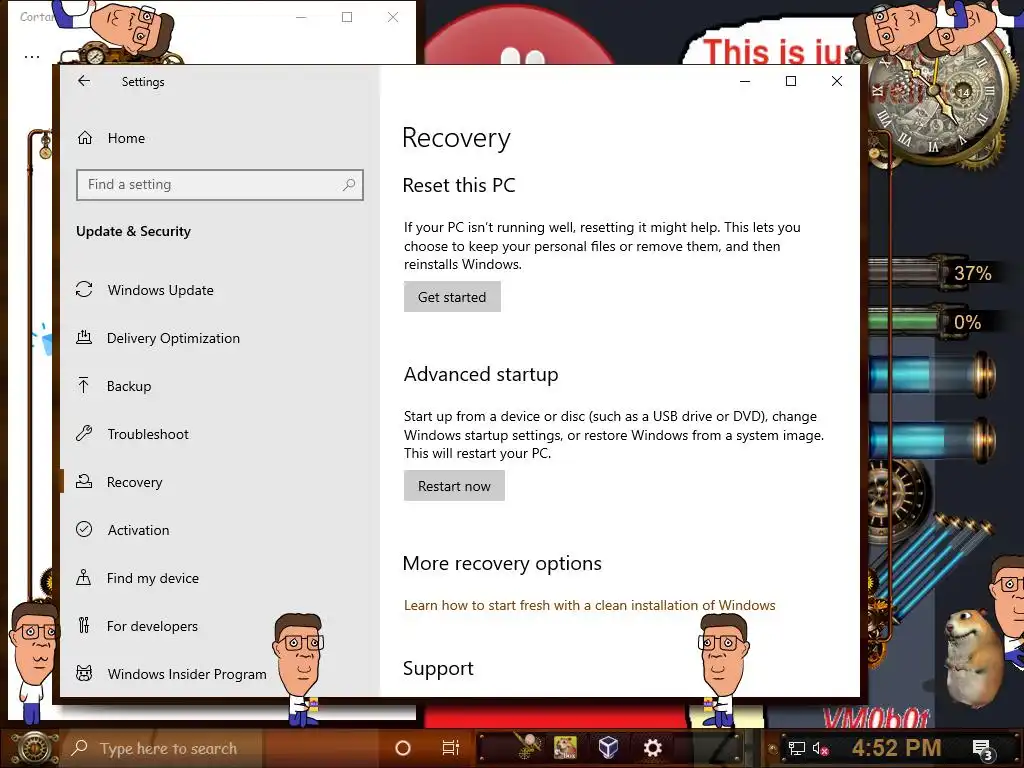Click the For developers tools icon

coord(84,626)
